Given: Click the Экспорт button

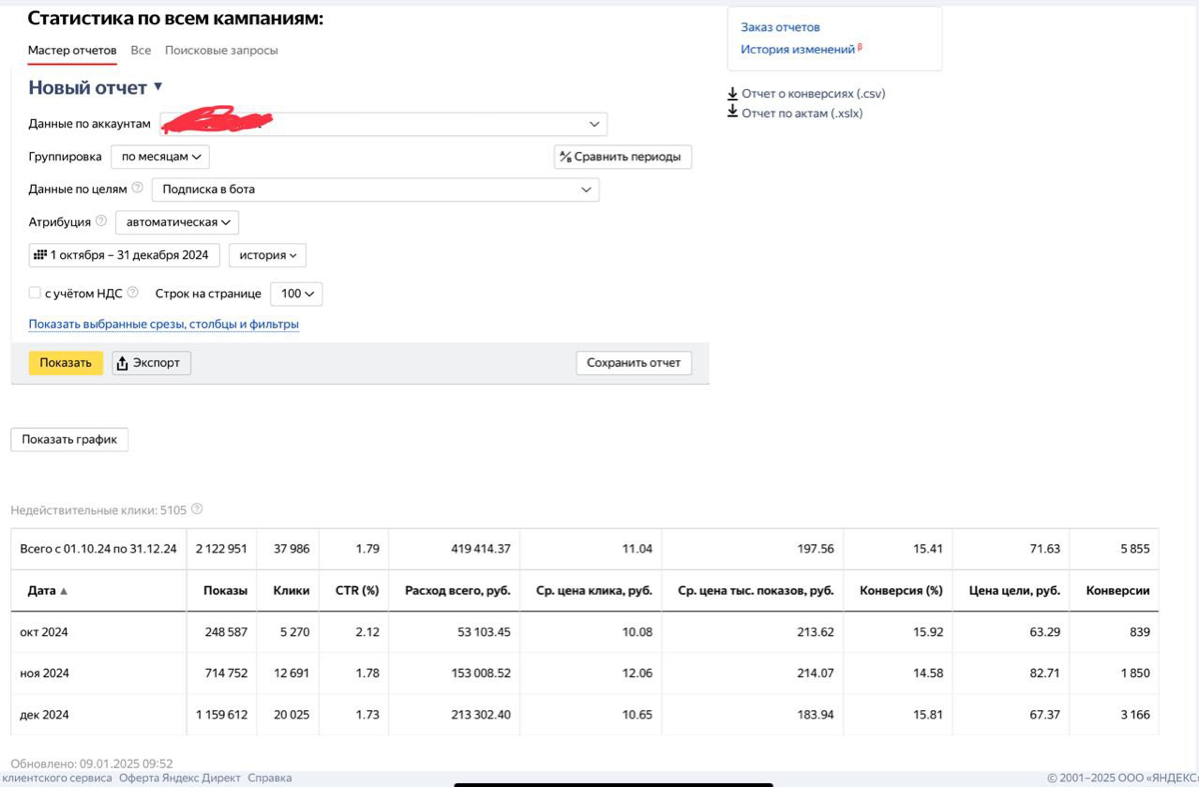Looking at the screenshot, I should pyautogui.click(x=151, y=363).
